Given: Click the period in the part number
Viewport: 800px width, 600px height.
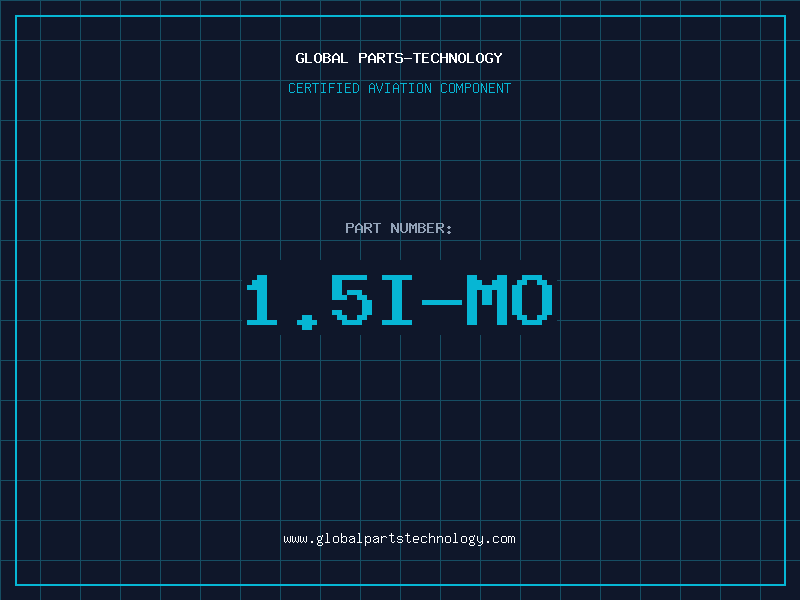Looking at the screenshot, I should (307, 322).
